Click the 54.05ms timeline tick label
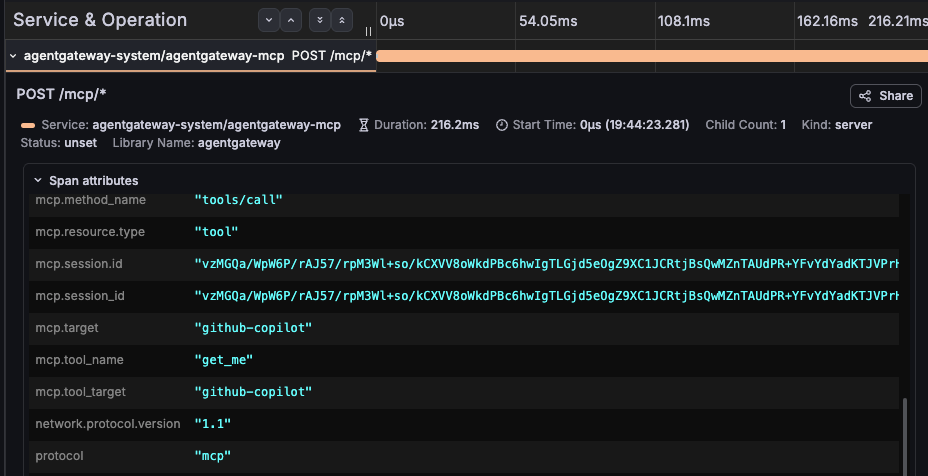928x476 pixels. tap(548, 21)
